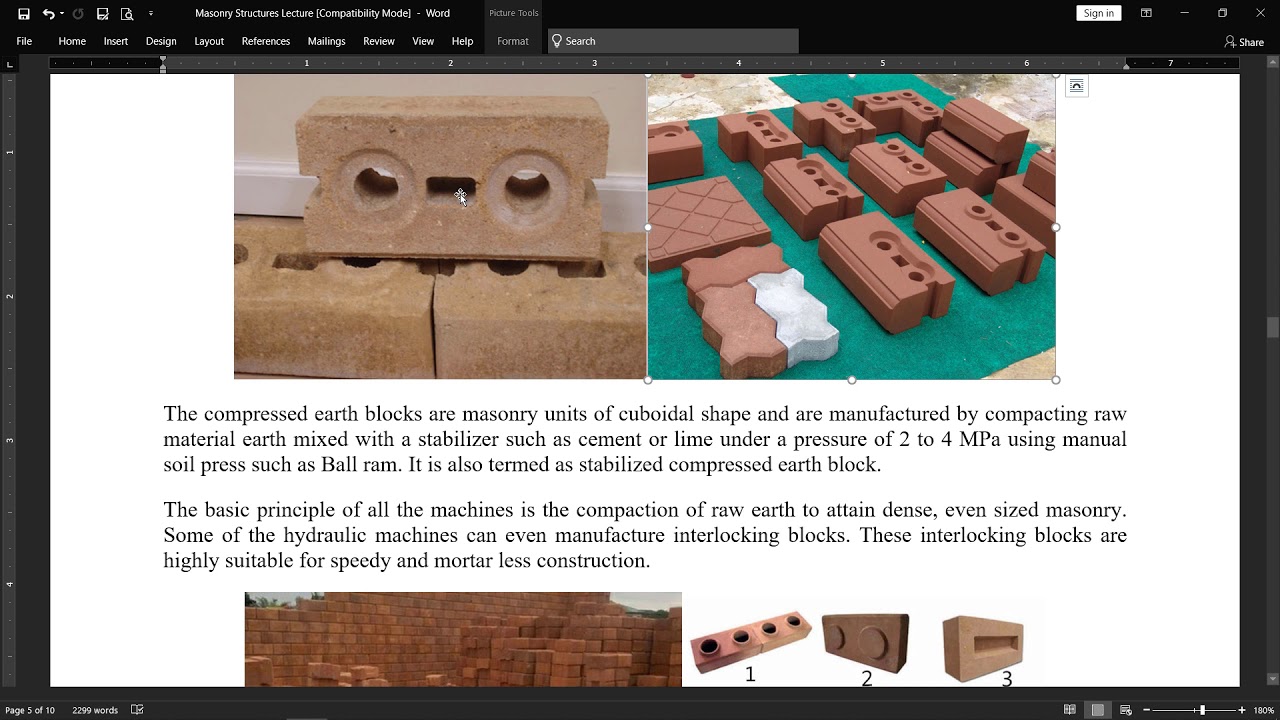The width and height of the screenshot is (1280, 720).
Task: Click the Sign in button
Action: 1099,13
